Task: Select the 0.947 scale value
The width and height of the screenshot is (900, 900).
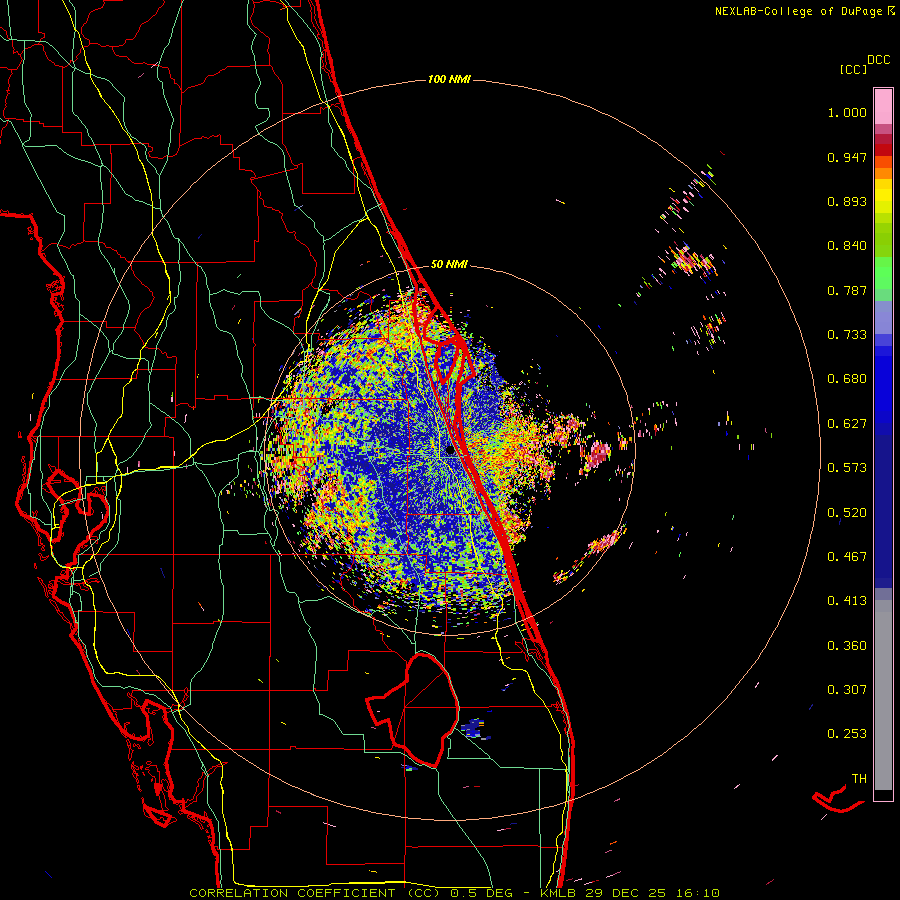Action: point(847,157)
